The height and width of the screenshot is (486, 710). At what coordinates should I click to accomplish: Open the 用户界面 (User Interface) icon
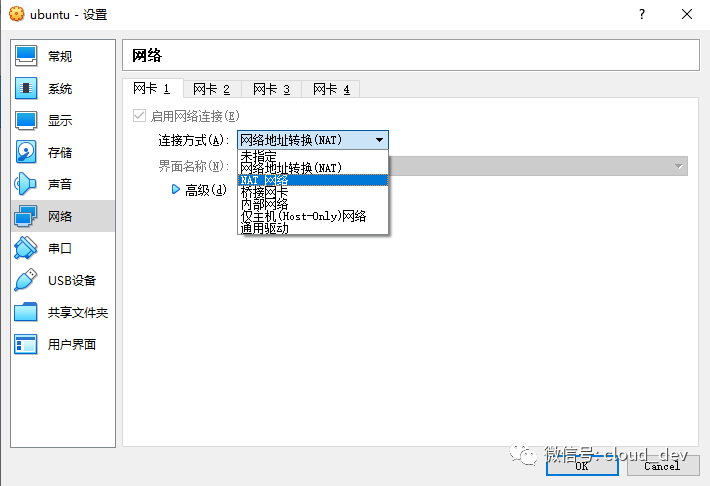pos(27,344)
